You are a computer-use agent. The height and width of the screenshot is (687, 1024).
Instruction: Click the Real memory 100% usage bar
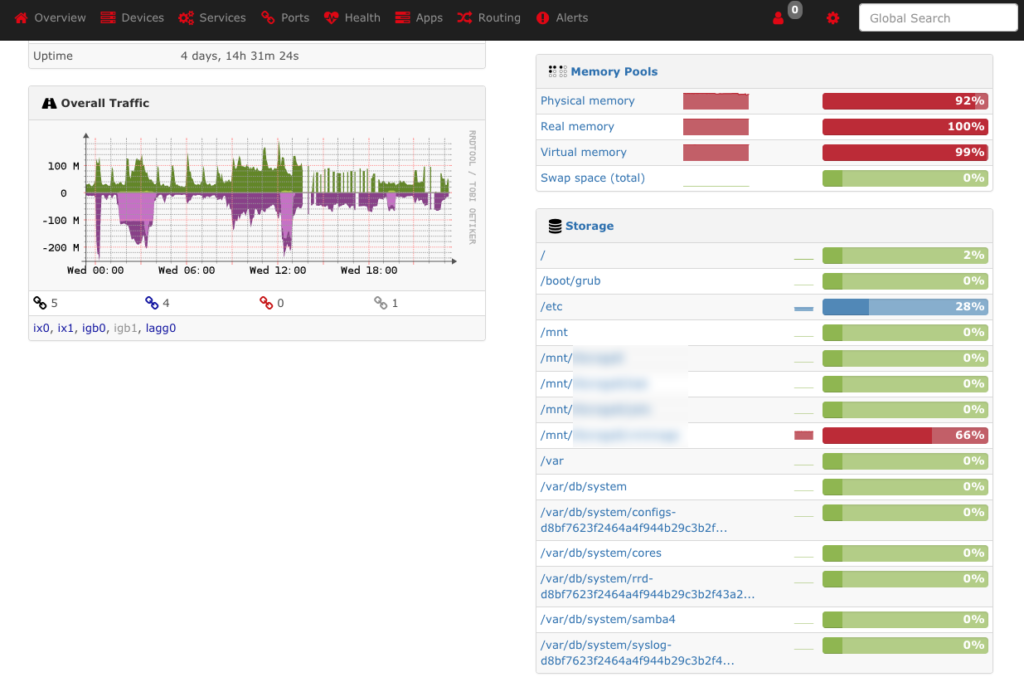905,127
